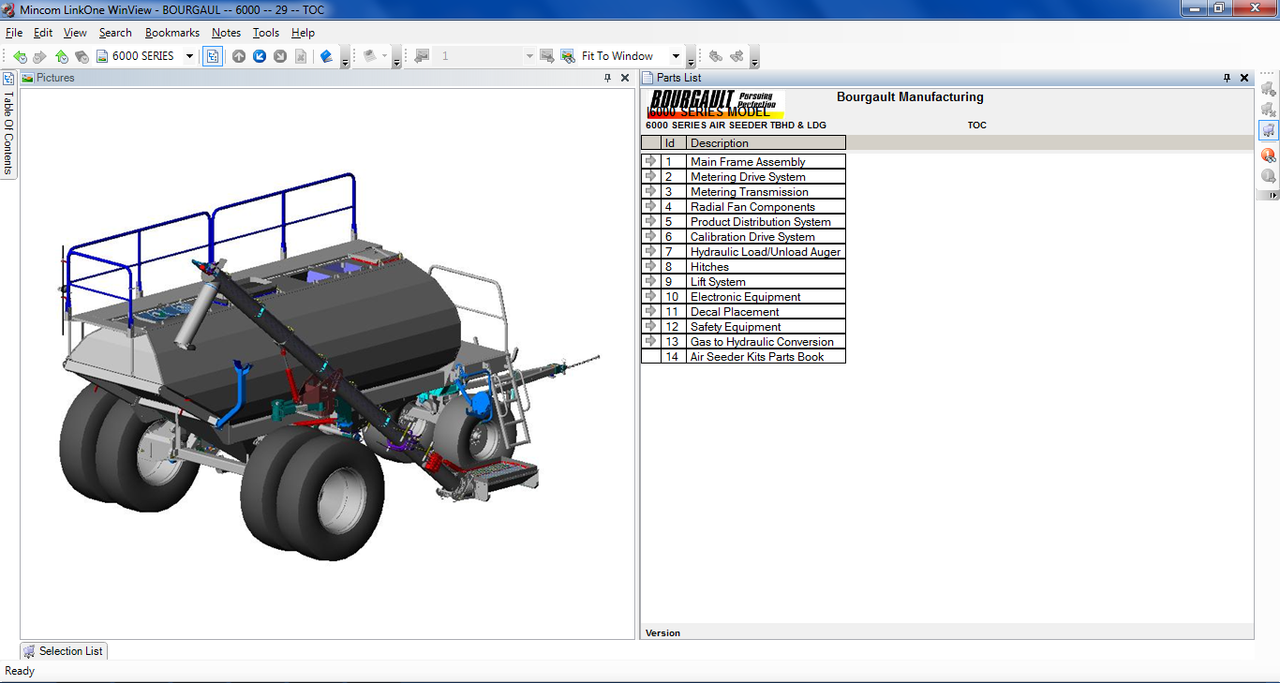
Task: Open the Search menu
Action: pyautogui.click(x=115, y=33)
